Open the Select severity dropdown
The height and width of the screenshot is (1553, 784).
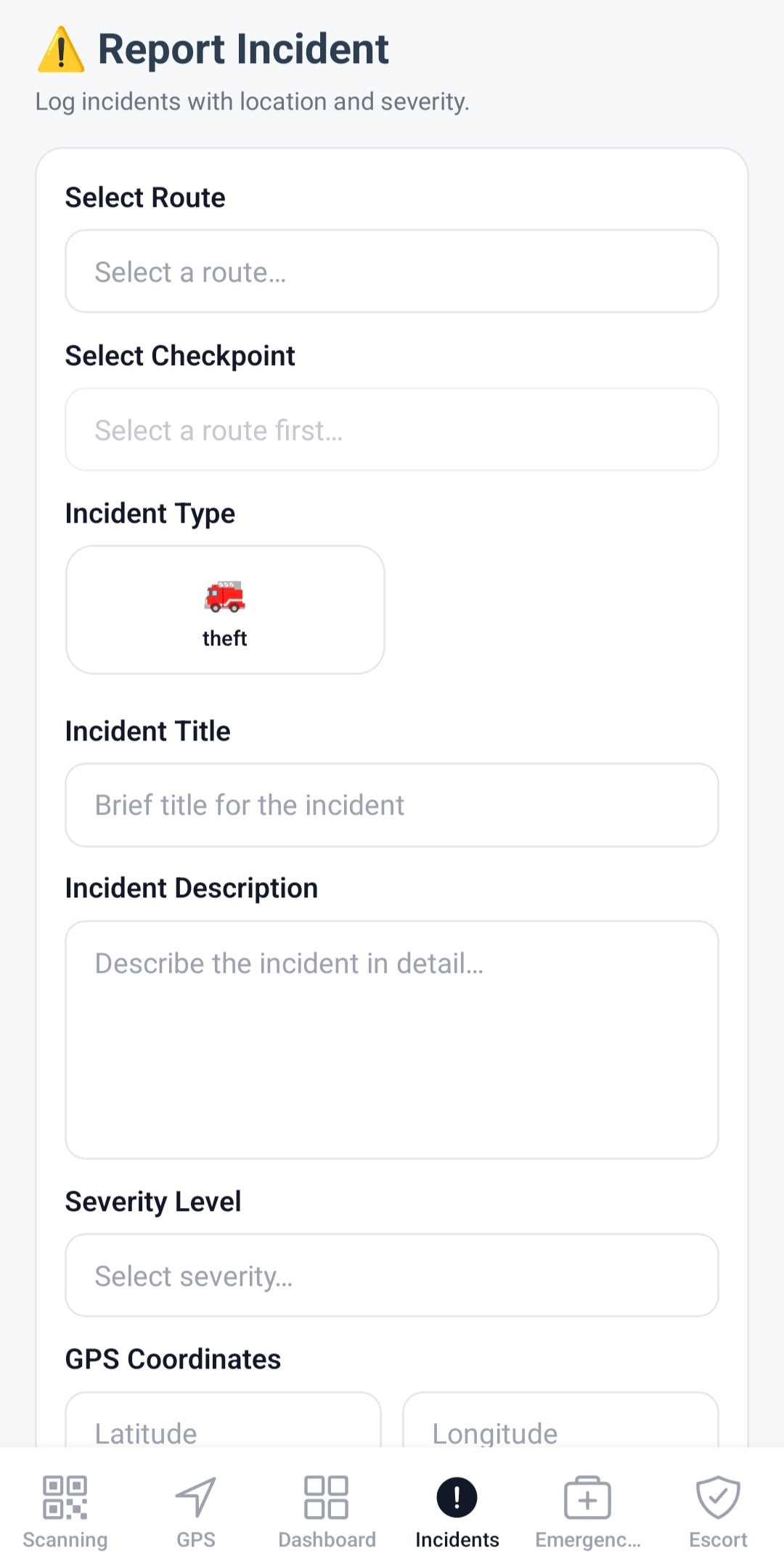point(392,1276)
